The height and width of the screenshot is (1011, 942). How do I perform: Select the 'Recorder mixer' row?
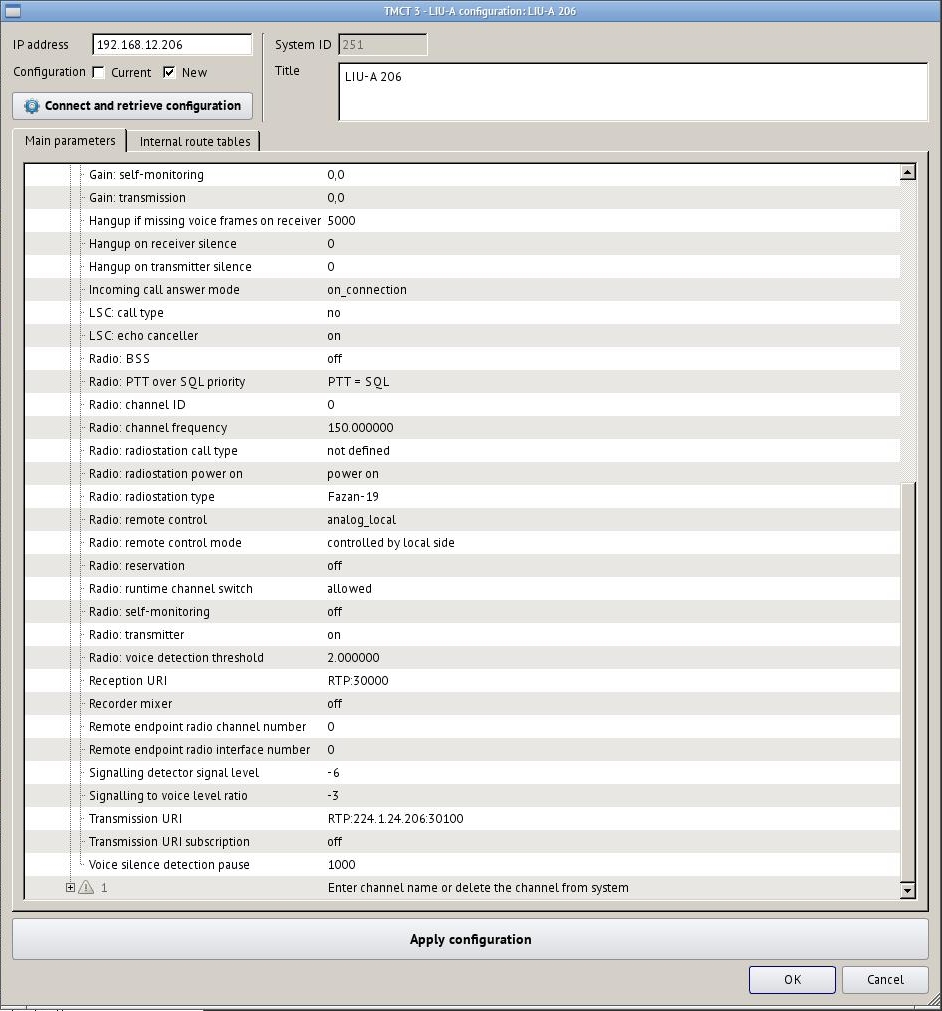pyautogui.click(x=462, y=703)
